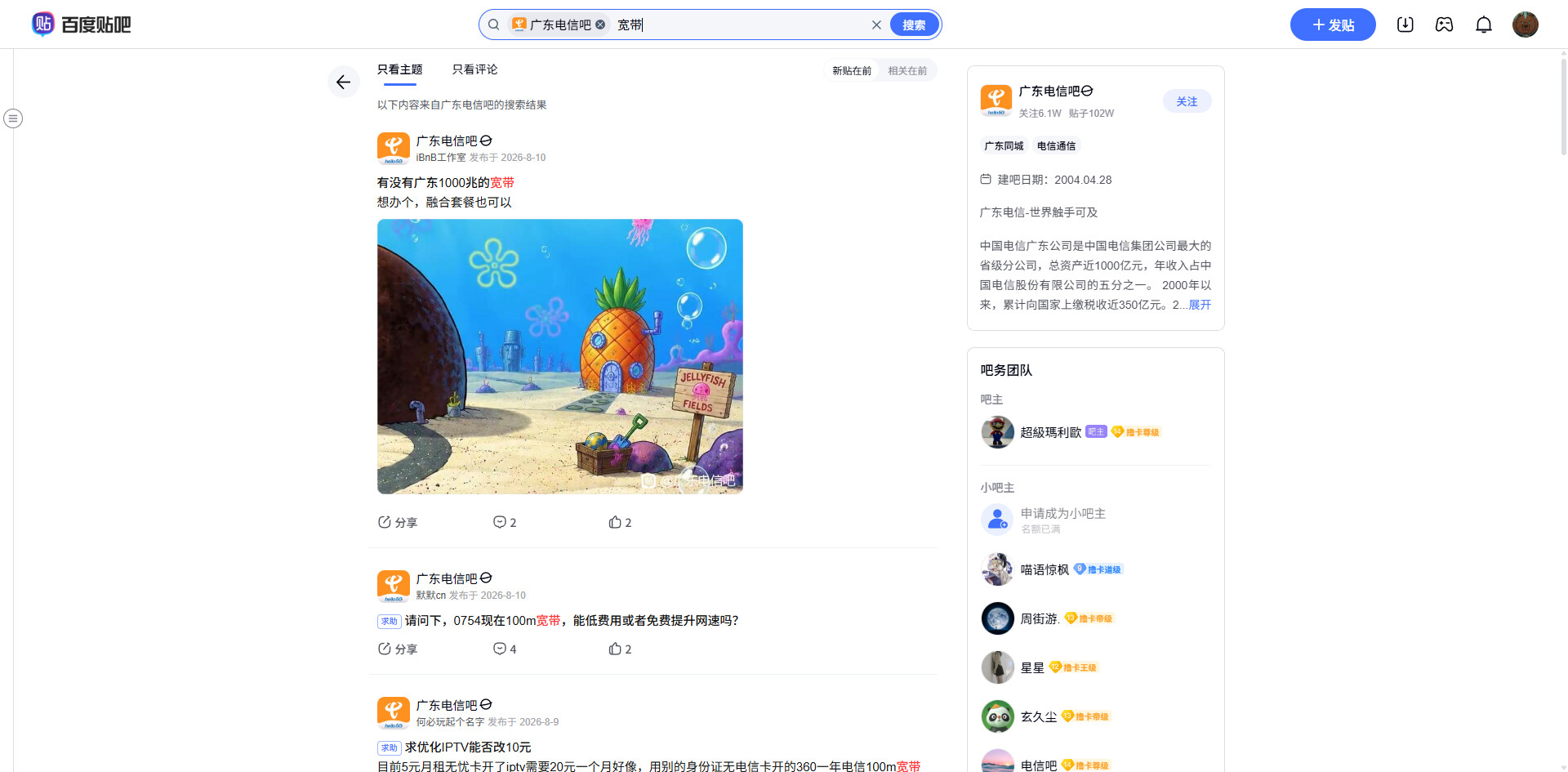Open 广东电信吧 logo in right info card

(x=996, y=101)
